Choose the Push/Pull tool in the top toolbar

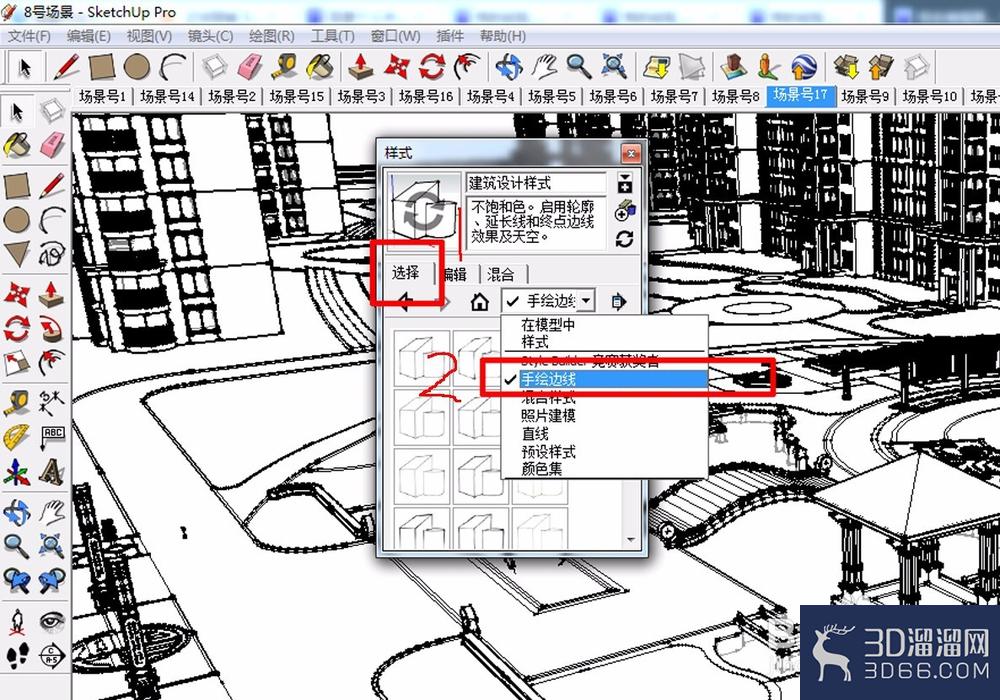tap(360, 66)
